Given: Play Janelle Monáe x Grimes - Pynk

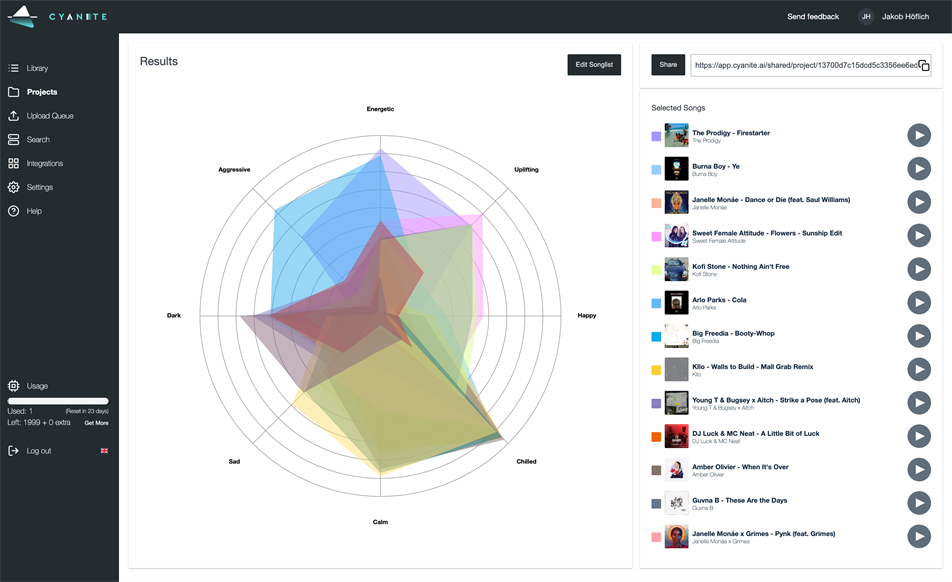Looking at the screenshot, I should point(919,536).
